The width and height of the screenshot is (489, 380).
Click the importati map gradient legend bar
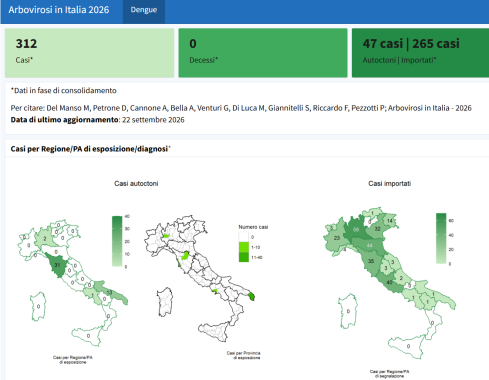click(441, 238)
